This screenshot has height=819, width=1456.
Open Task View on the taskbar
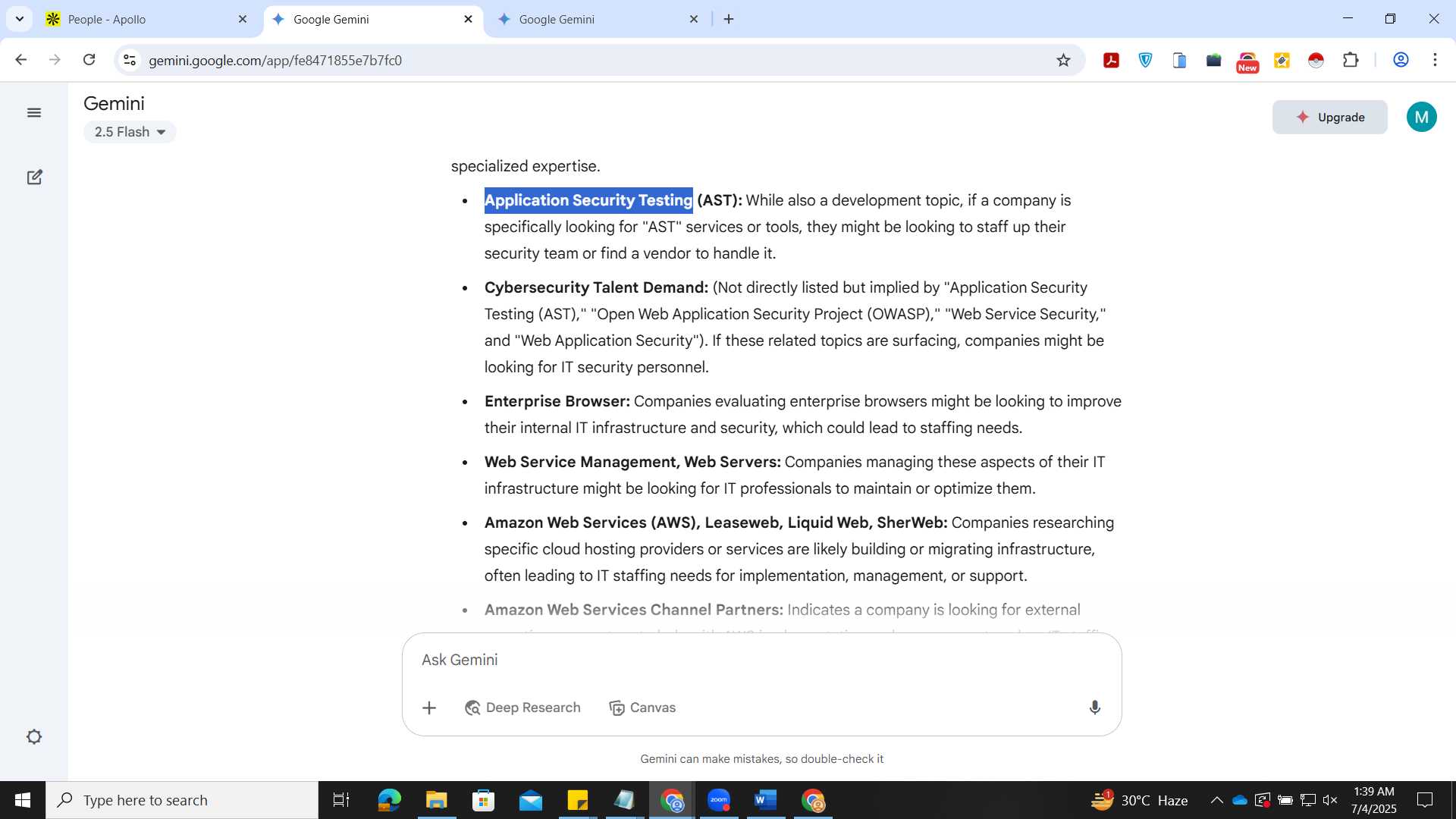click(x=341, y=800)
